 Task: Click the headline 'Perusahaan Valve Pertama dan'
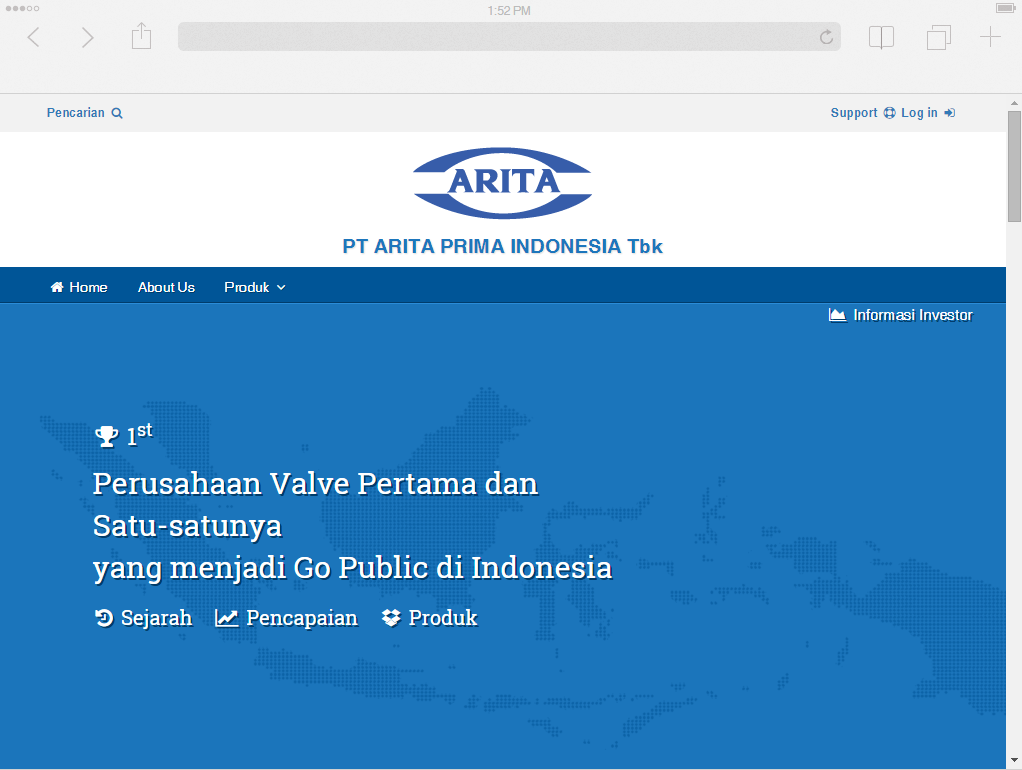pyautogui.click(x=315, y=484)
